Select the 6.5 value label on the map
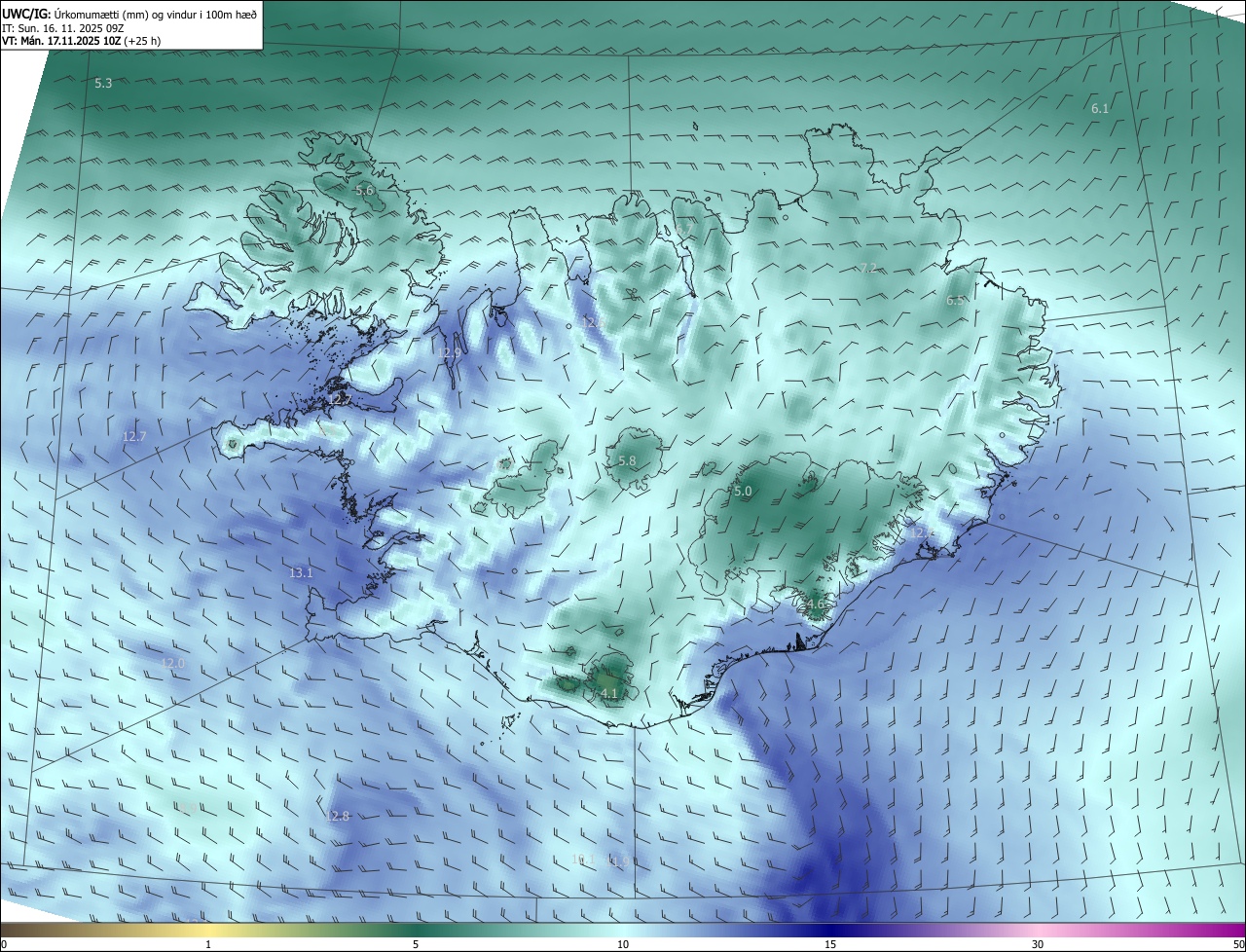This screenshot has width=1246, height=952. pos(956,301)
